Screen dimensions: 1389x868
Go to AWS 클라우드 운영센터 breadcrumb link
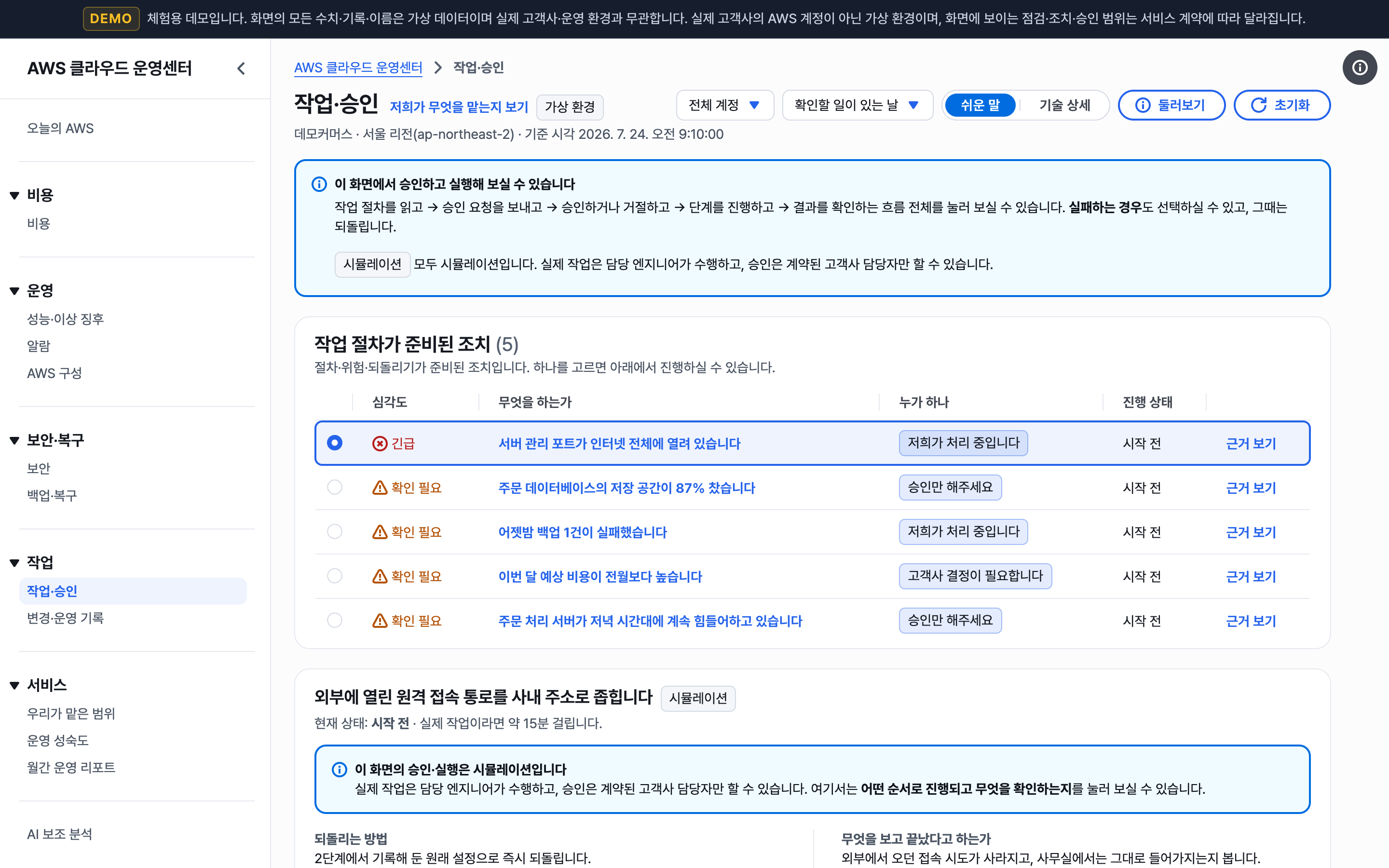point(358,68)
